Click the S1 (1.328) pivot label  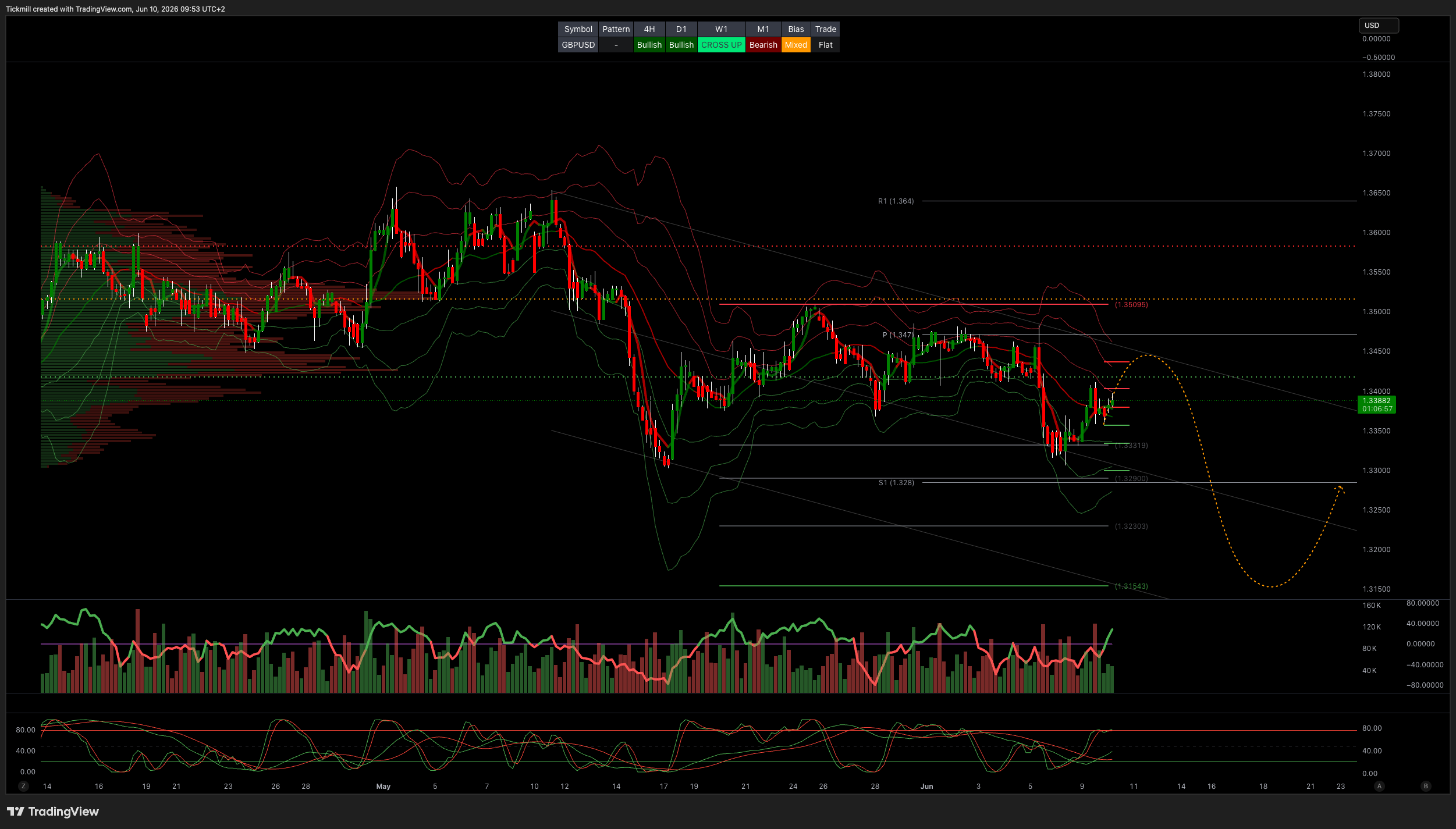coord(896,483)
